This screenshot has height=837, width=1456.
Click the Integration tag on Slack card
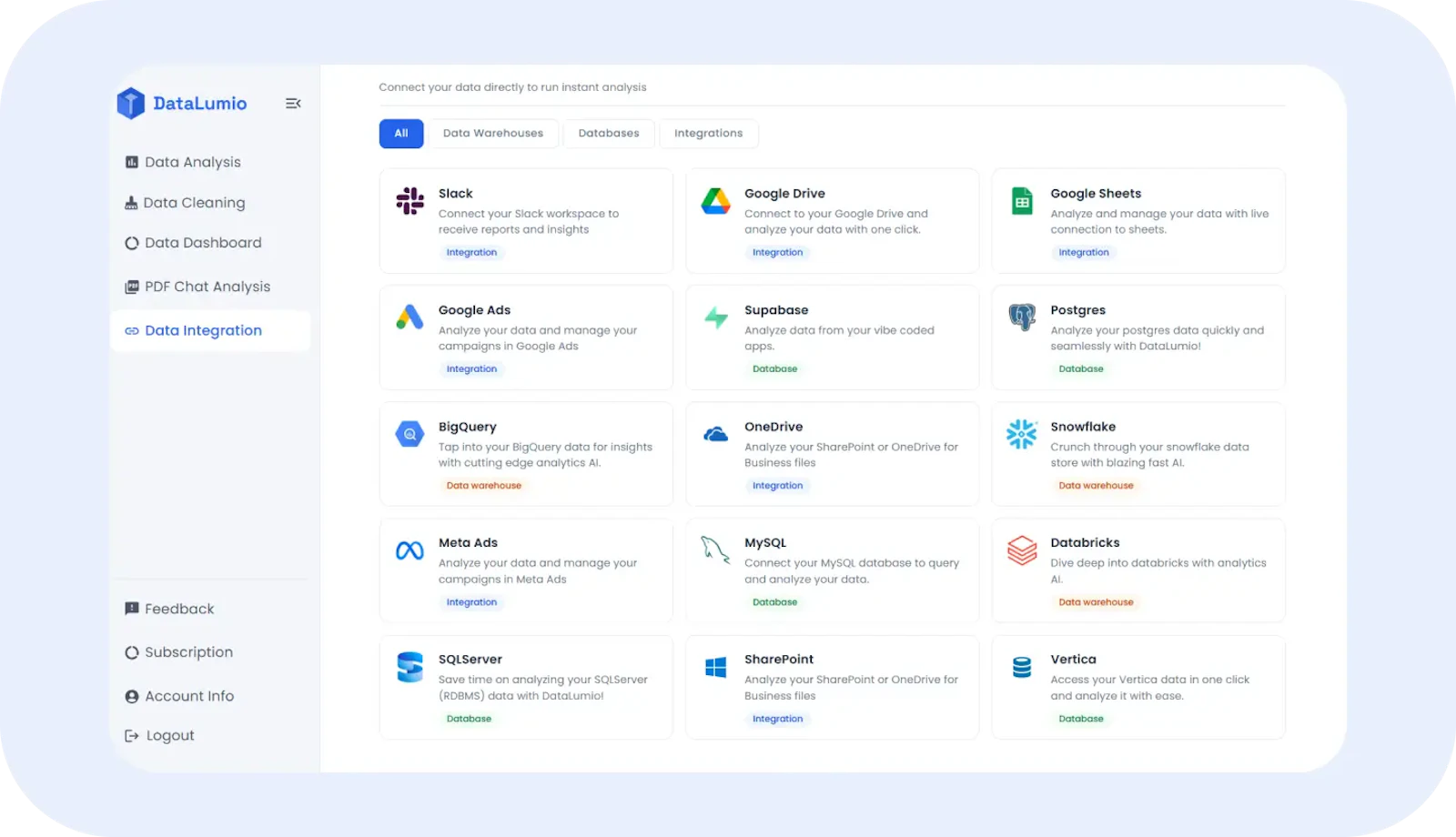click(471, 253)
